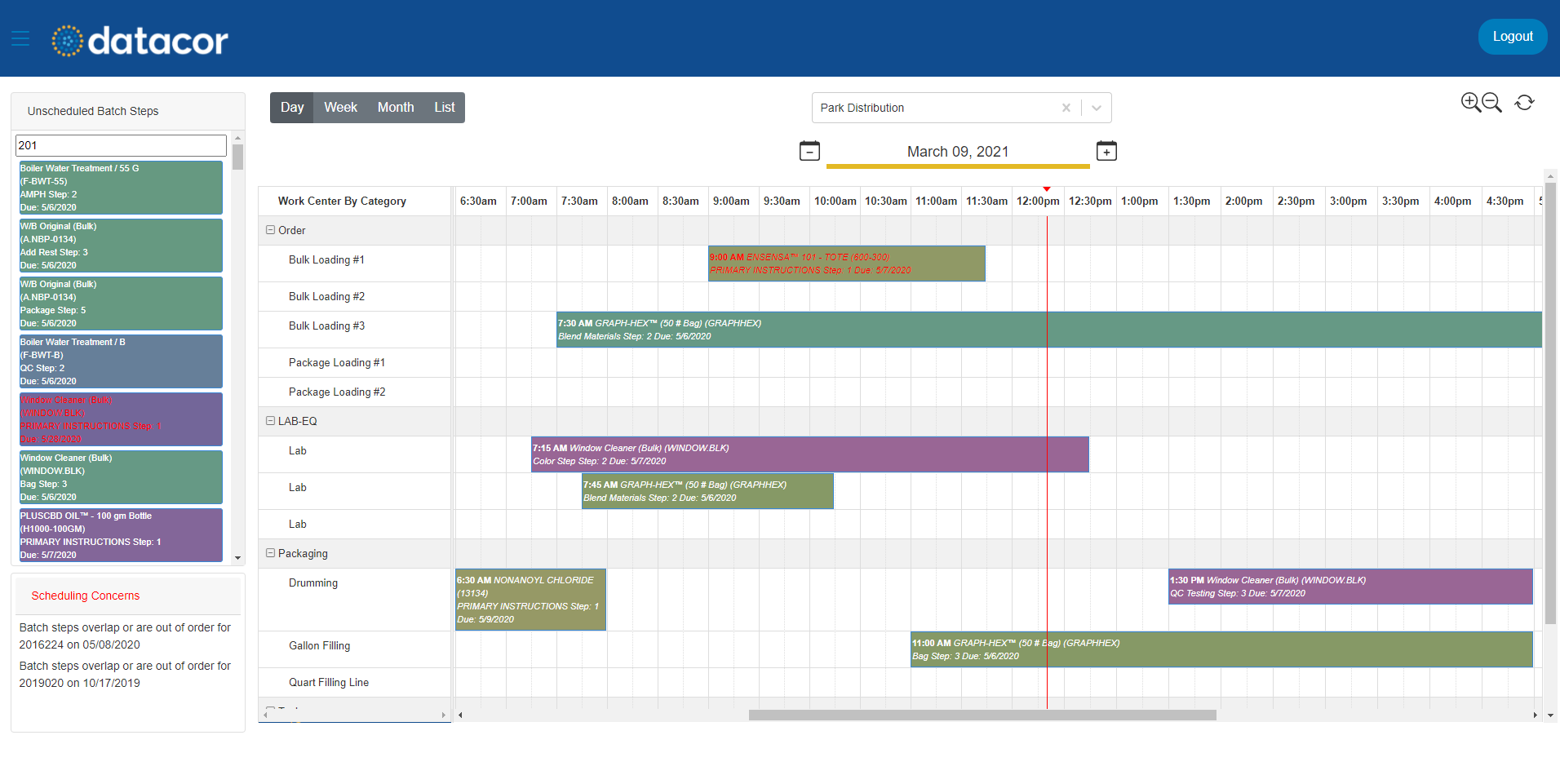This screenshot has width=1560, height=784.
Task: Open the hamburger navigation menu
Action: [x=20, y=38]
